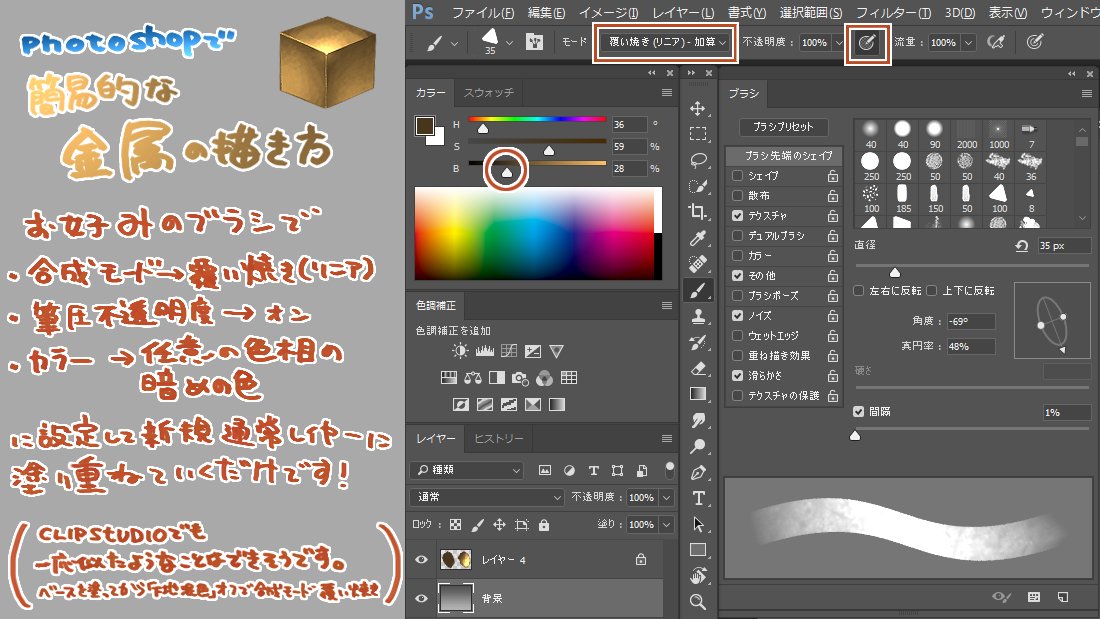Image resolution: width=1100 pixels, height=619 pixels.
Task: Select the Zoom tool
Action: point(697,601)
